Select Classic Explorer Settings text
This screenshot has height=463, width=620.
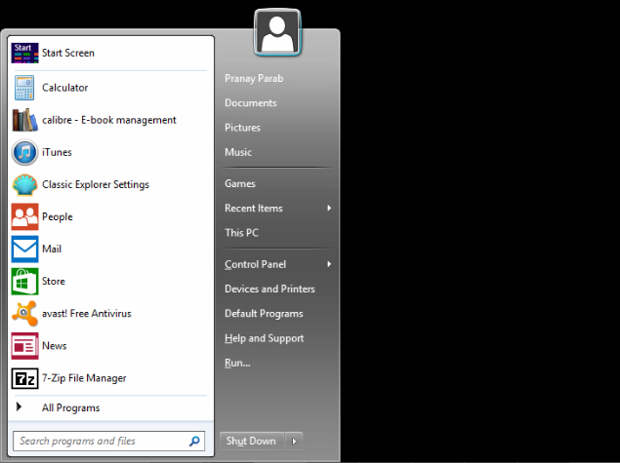96,185
